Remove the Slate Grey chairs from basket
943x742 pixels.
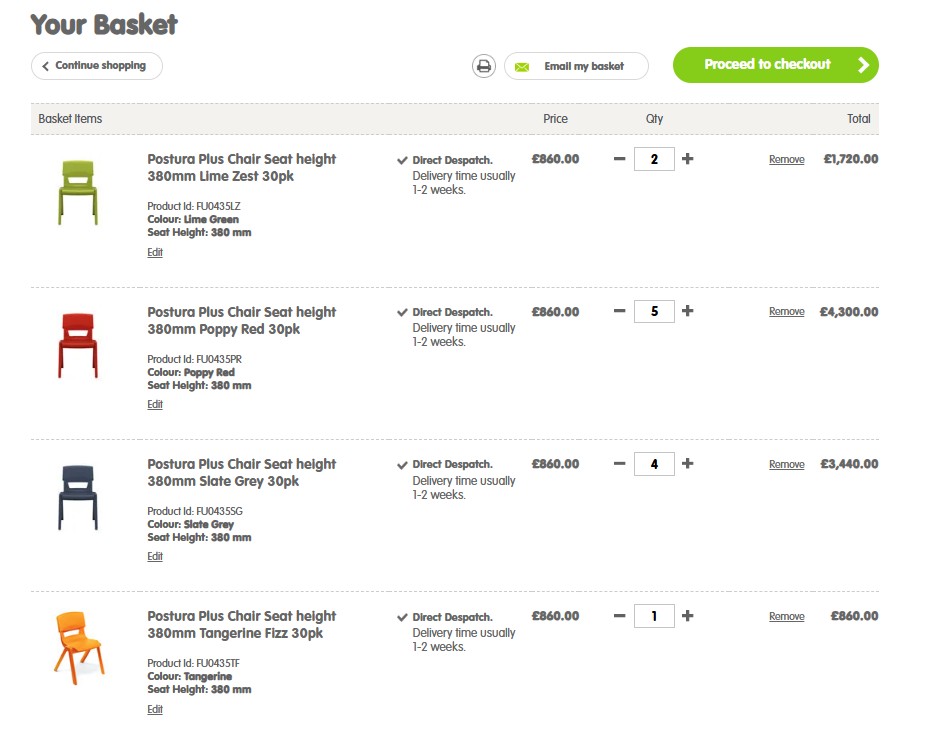(x=786, y=463)
